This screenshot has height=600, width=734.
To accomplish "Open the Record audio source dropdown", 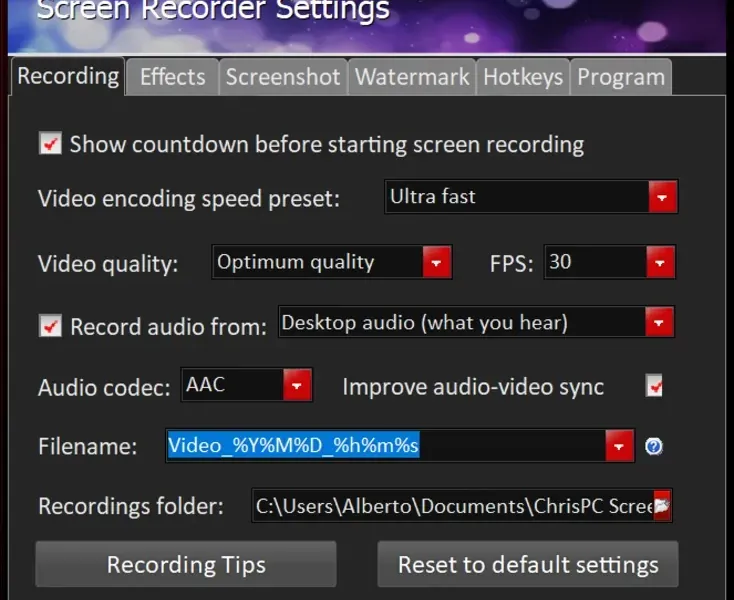I will click(659, 323).
